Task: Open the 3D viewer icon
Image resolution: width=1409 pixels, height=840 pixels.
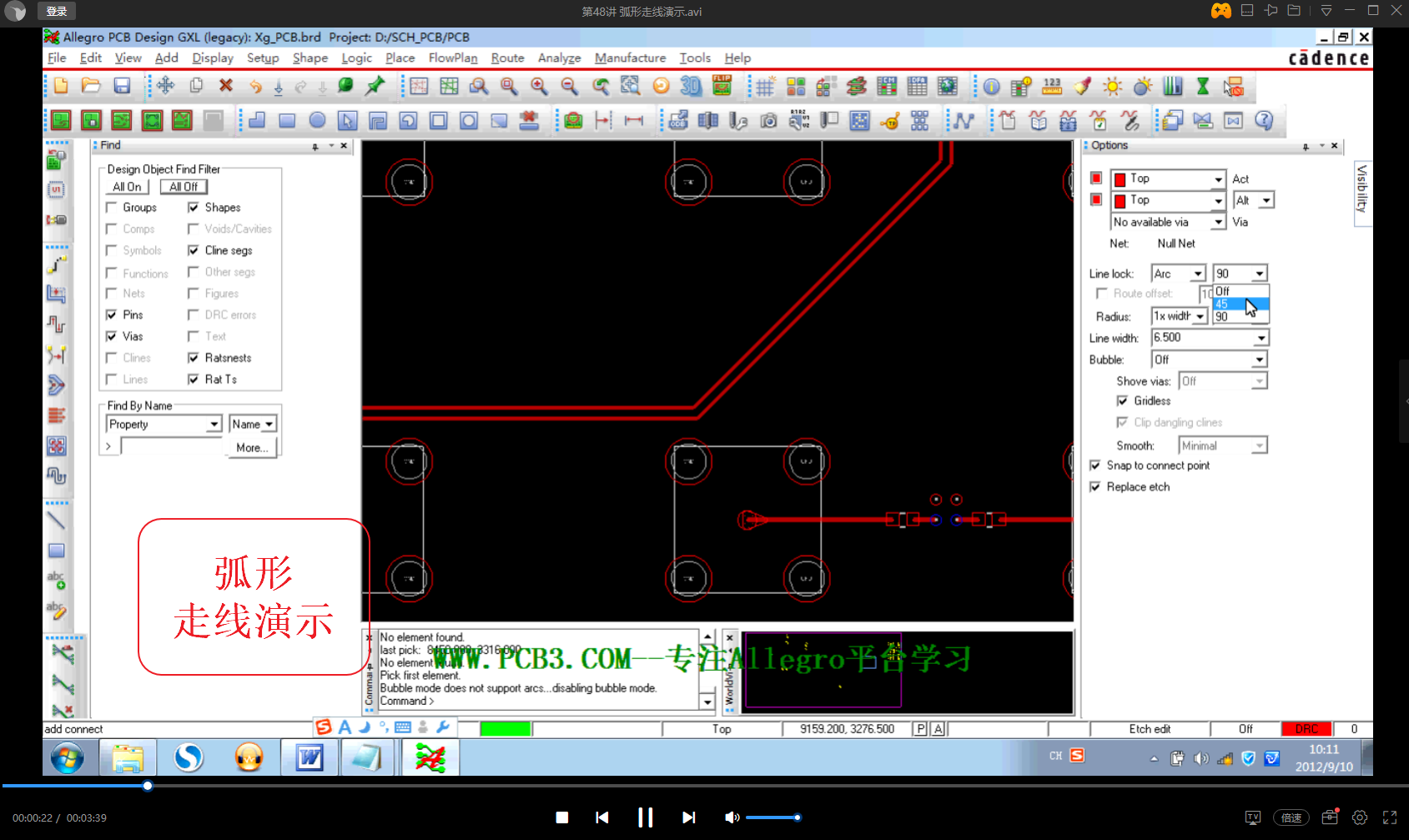Action: pos(691,86)
